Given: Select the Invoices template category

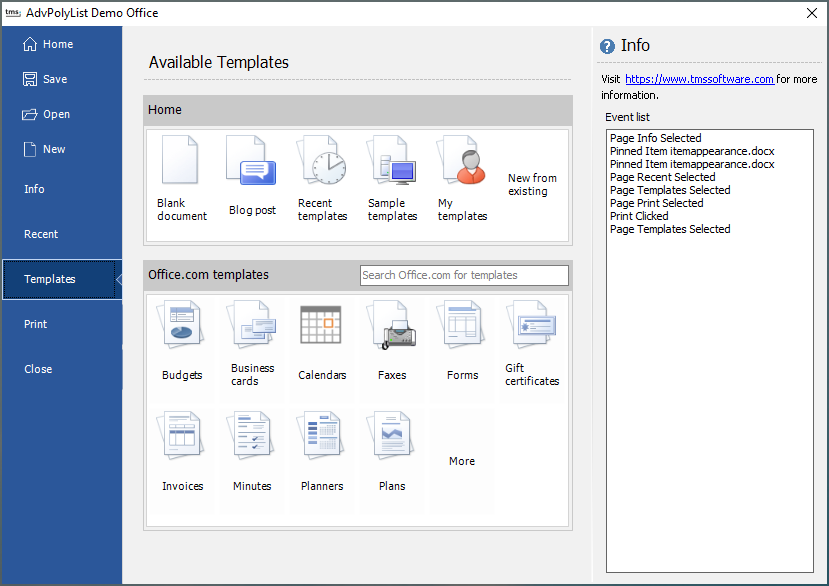Looking at the screenshot, I should coord(182,438).
